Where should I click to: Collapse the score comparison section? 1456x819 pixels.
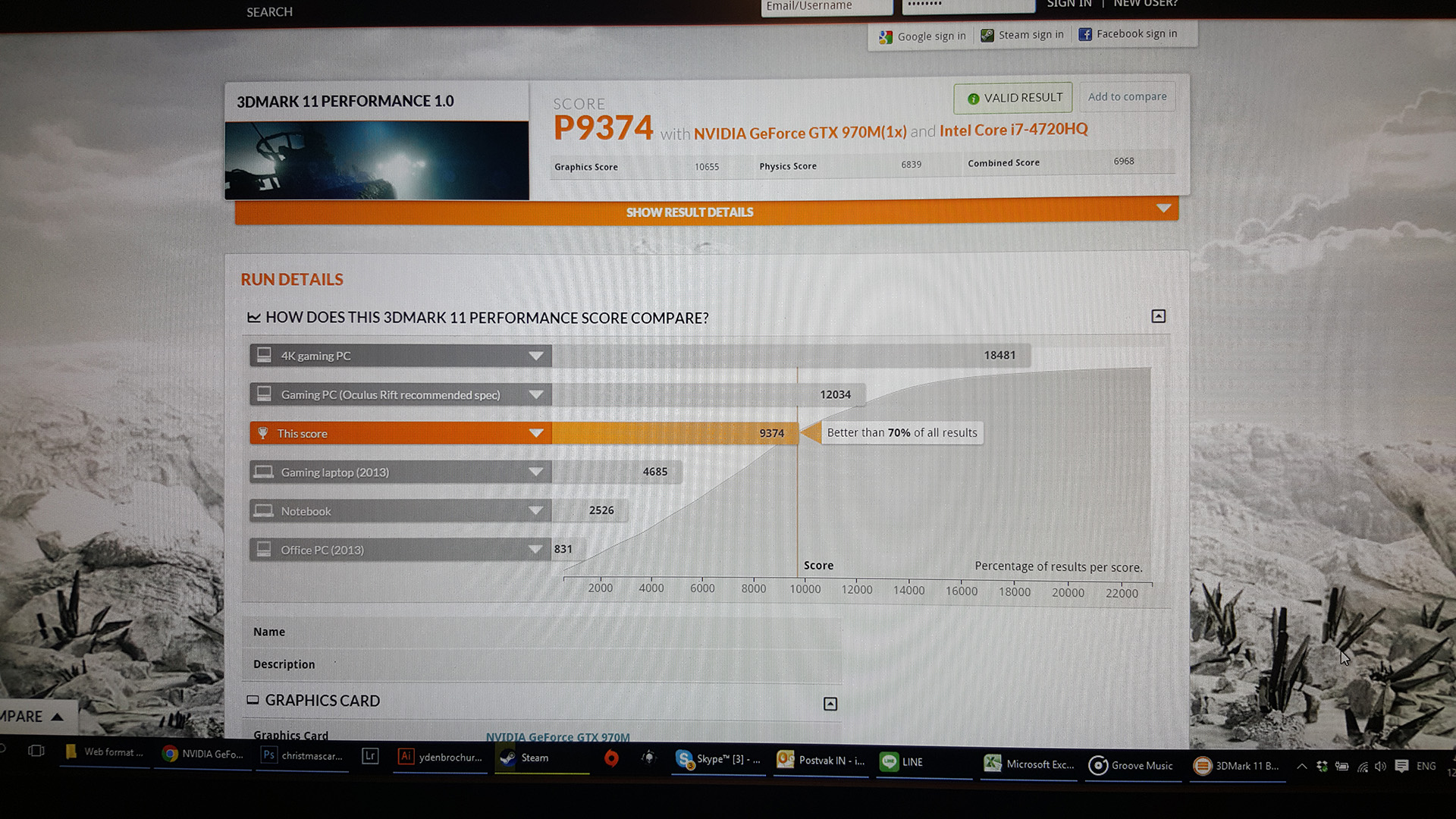[1158, 316]
